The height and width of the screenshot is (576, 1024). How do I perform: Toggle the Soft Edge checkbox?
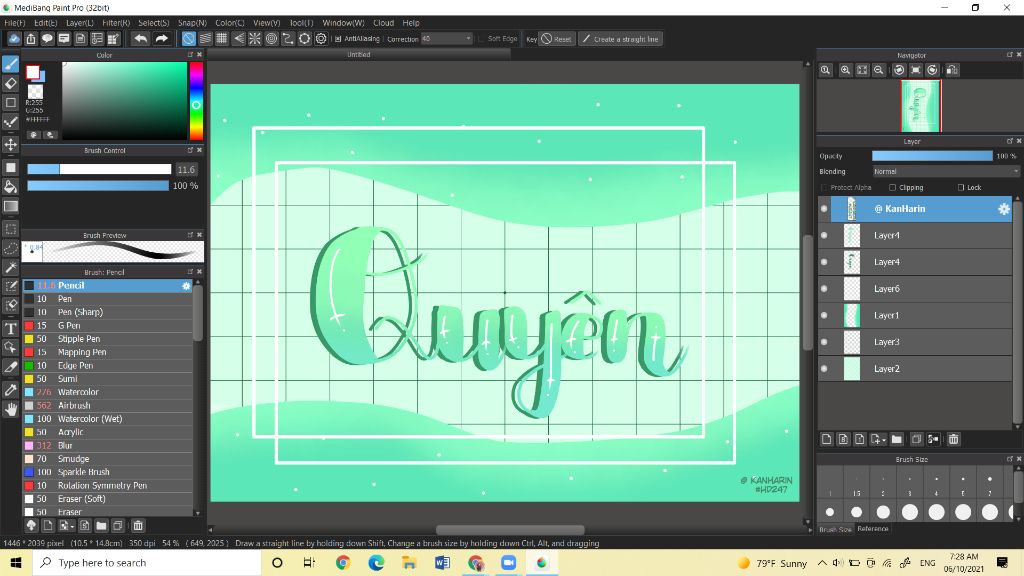(481, 39)
